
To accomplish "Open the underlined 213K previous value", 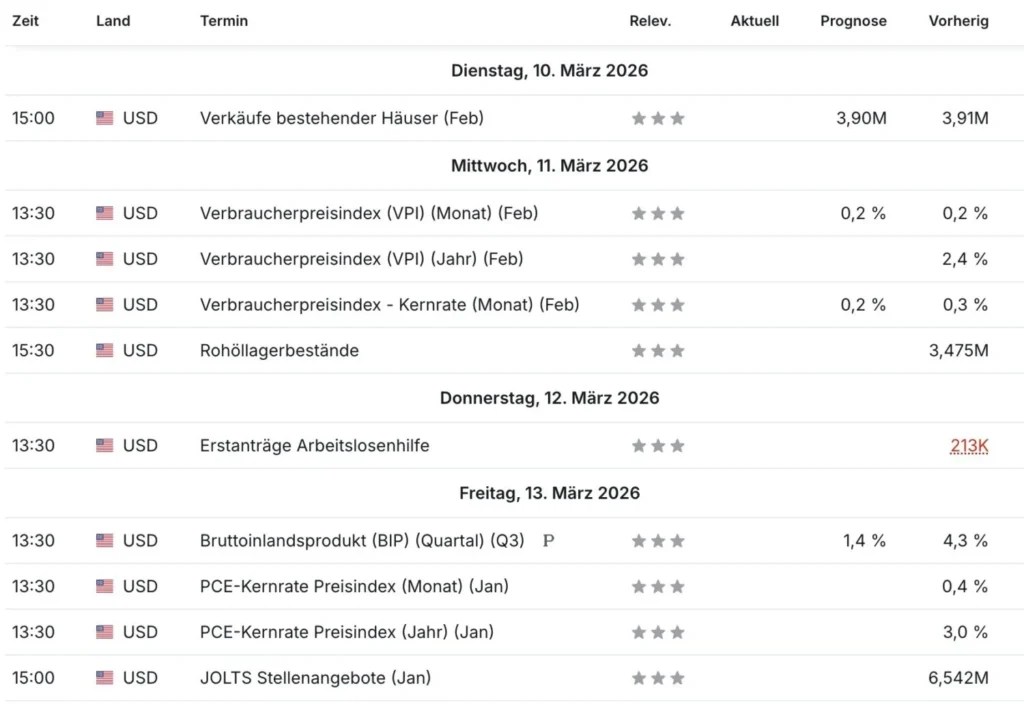I will [969, 445].
